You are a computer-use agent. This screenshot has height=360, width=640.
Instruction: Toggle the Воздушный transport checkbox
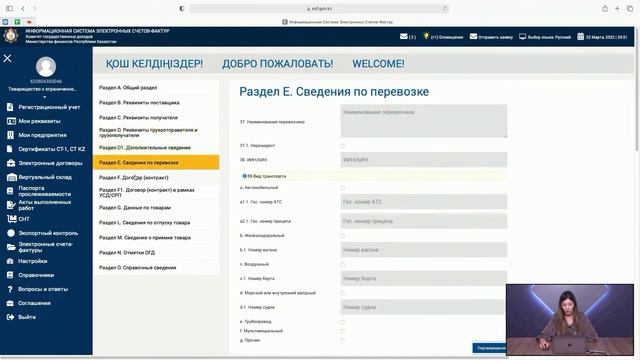click(x=342, y=264)
